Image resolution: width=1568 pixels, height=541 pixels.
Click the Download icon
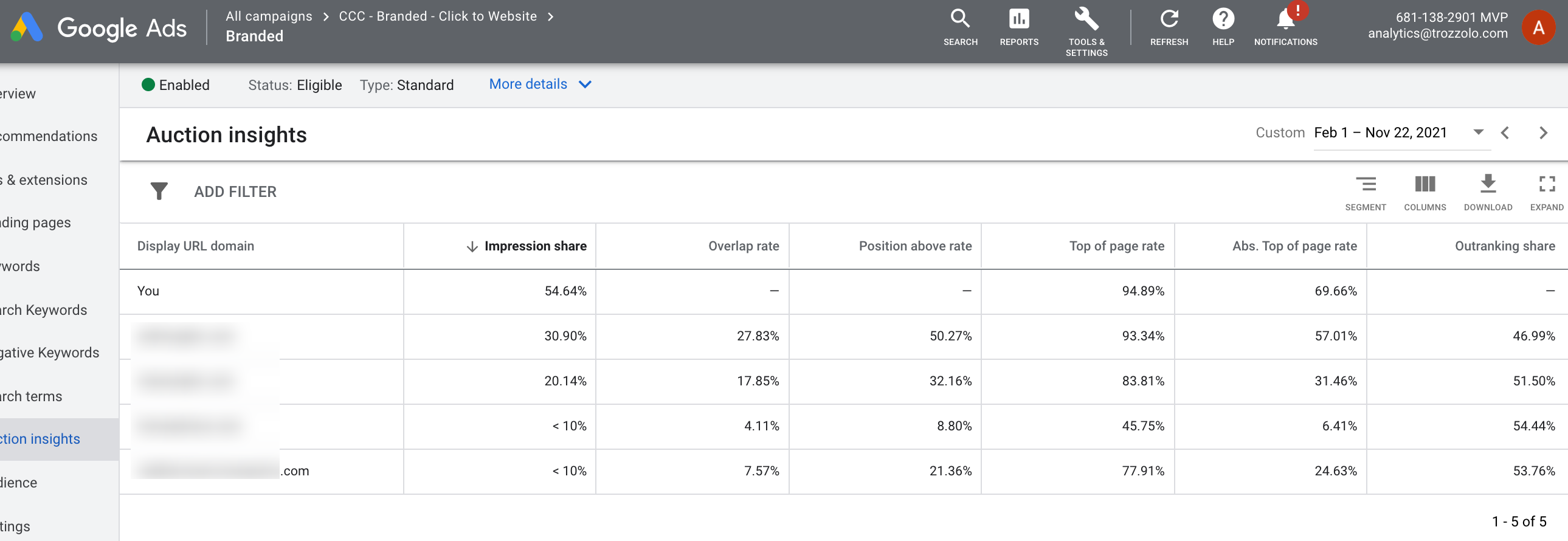(1488, 184)
